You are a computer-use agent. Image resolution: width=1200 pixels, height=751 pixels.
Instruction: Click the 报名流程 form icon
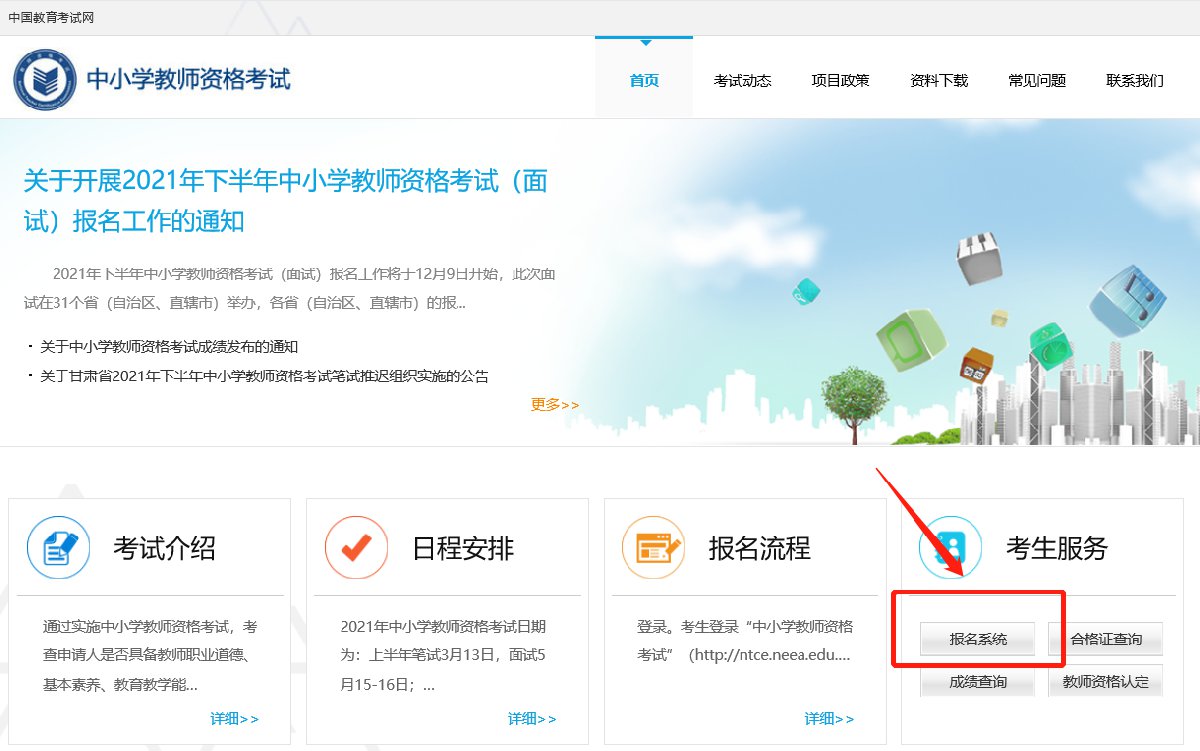pos(653,547)
